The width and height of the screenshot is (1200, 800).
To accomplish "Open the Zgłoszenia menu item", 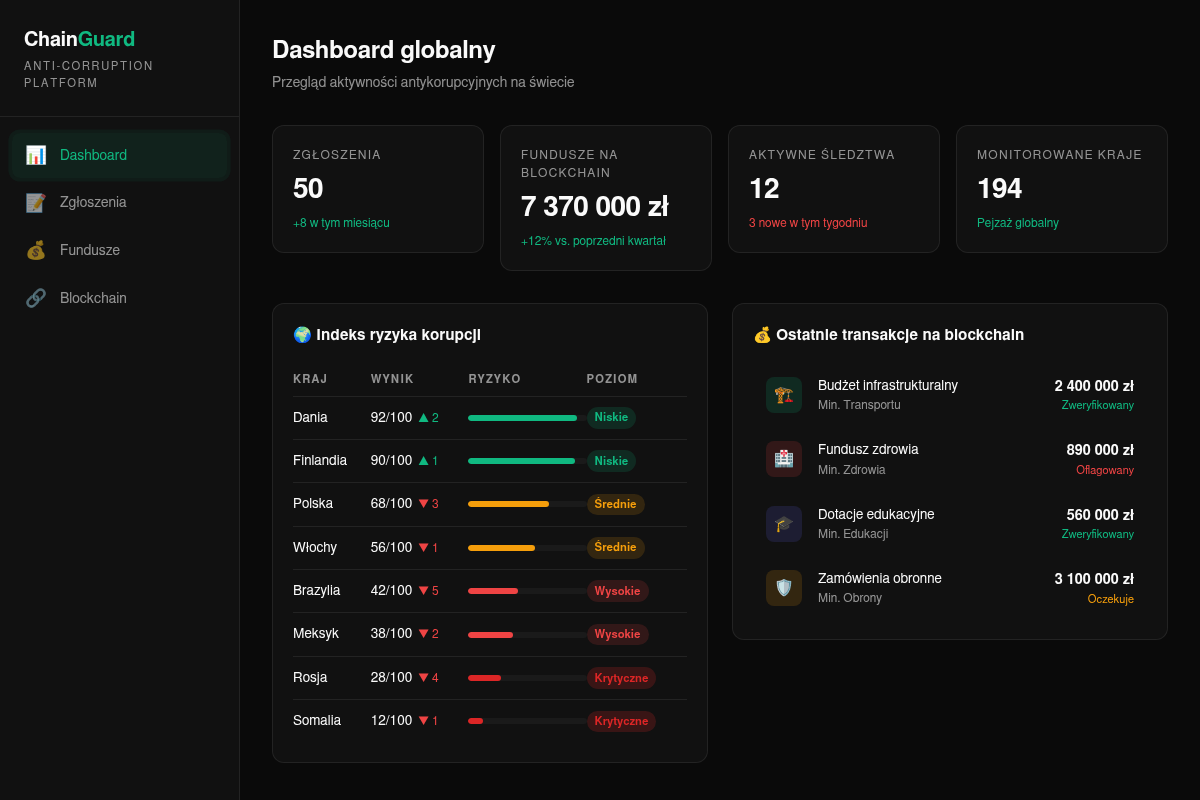I will click(120, 202).
